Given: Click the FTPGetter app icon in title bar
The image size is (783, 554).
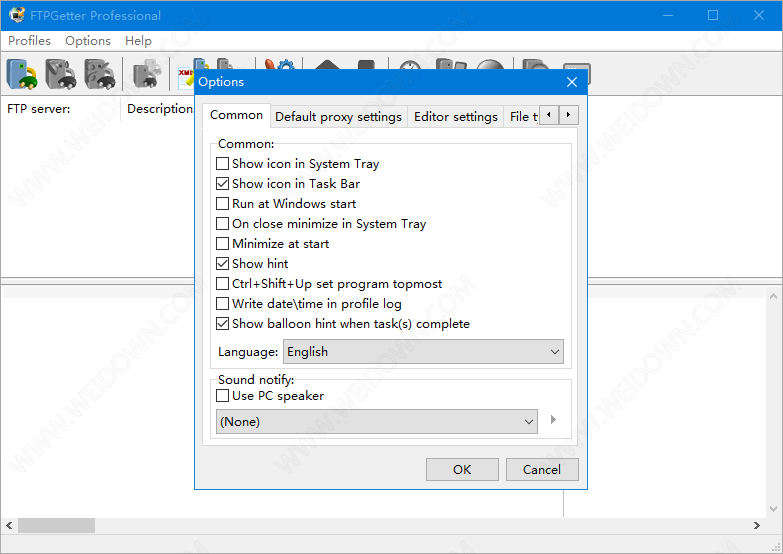Looking at the screenshot, I should click(x=17, y=15).
